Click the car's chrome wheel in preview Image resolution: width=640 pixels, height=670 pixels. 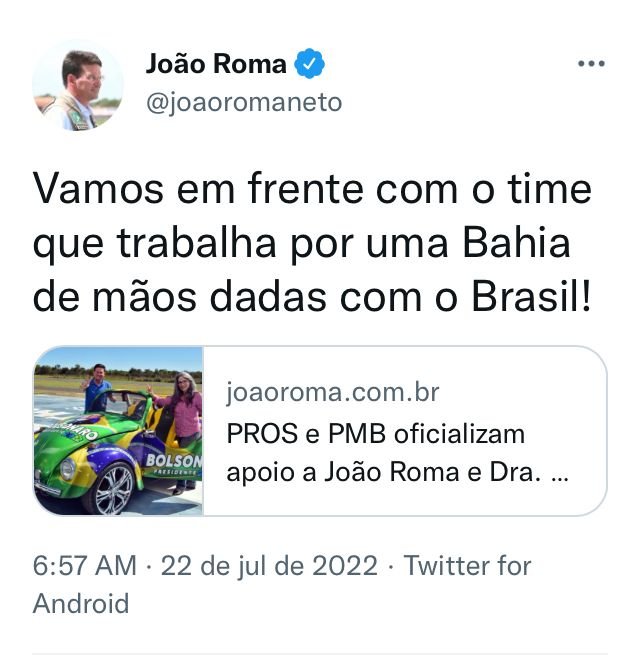[x=112, y=488]
